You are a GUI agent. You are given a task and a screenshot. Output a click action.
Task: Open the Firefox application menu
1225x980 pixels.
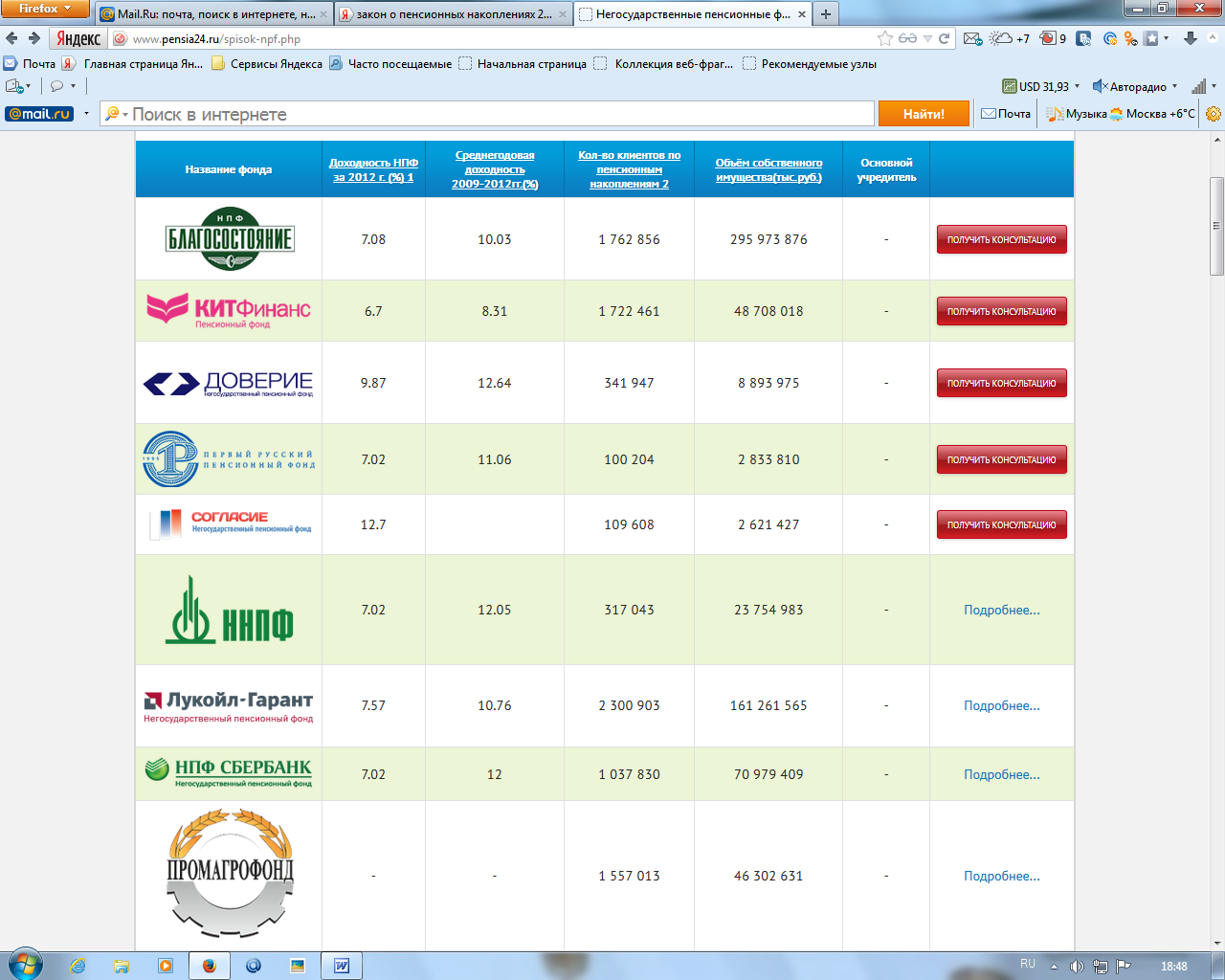(x=45, y=9)
